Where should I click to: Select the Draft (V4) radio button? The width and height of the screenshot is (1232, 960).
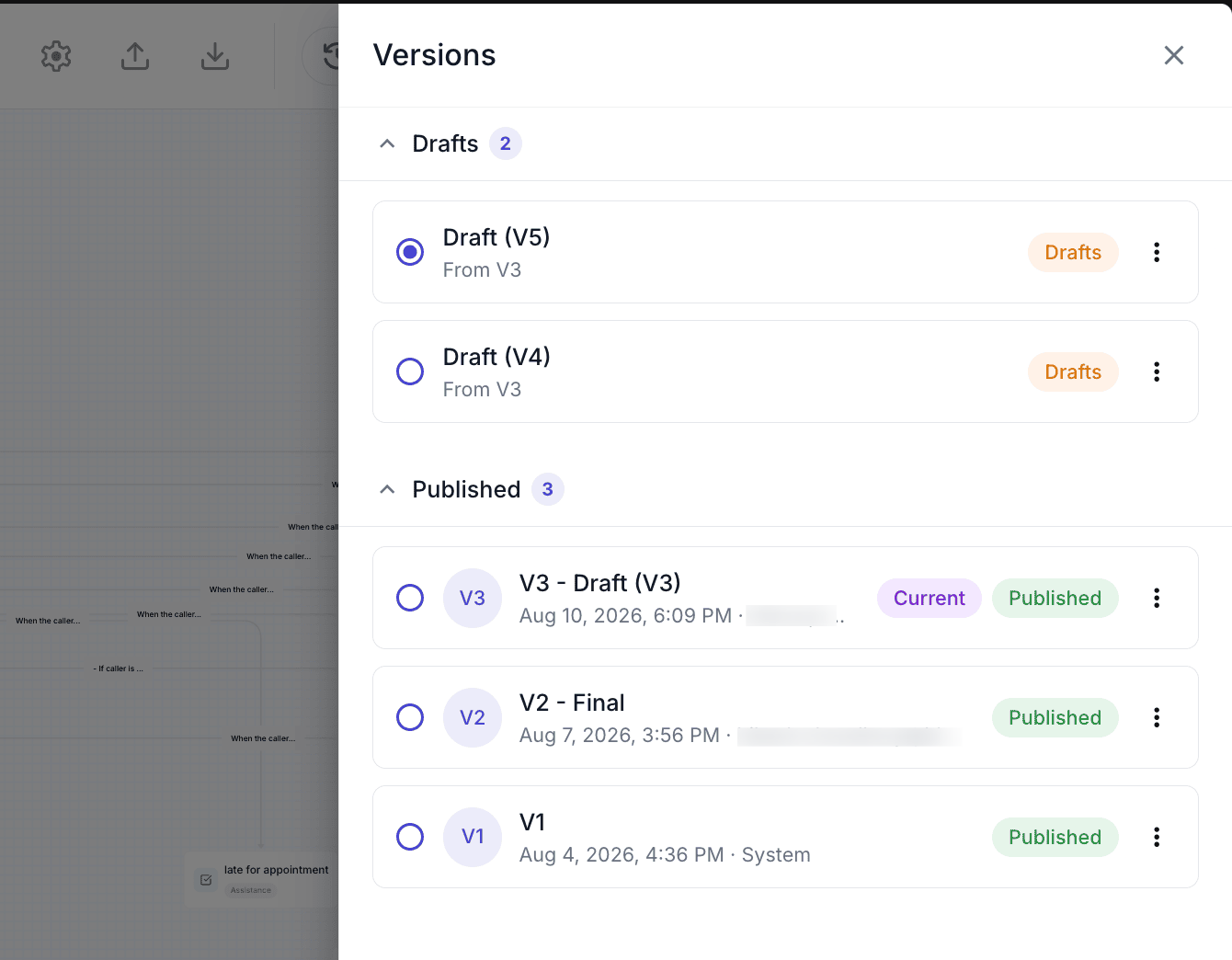tap(410, 371)
